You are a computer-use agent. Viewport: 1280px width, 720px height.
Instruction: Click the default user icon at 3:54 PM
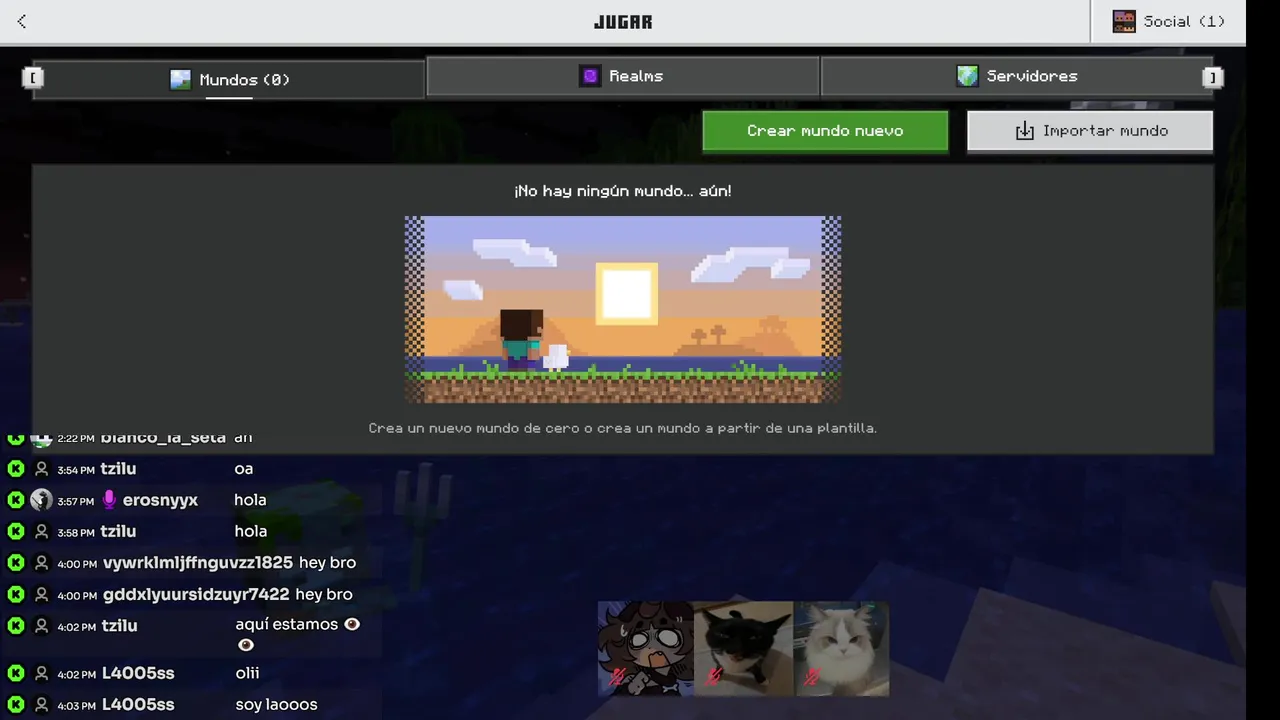click(41, 468)
